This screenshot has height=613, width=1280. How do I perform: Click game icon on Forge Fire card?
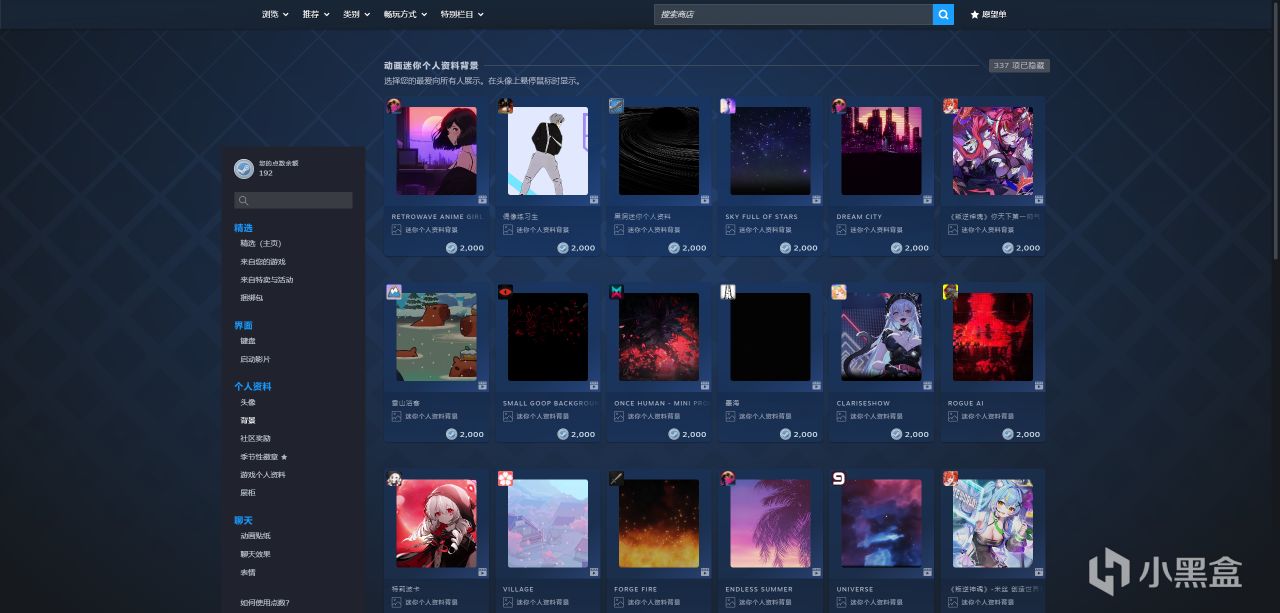pyautogui.click(x=616, y=478)
